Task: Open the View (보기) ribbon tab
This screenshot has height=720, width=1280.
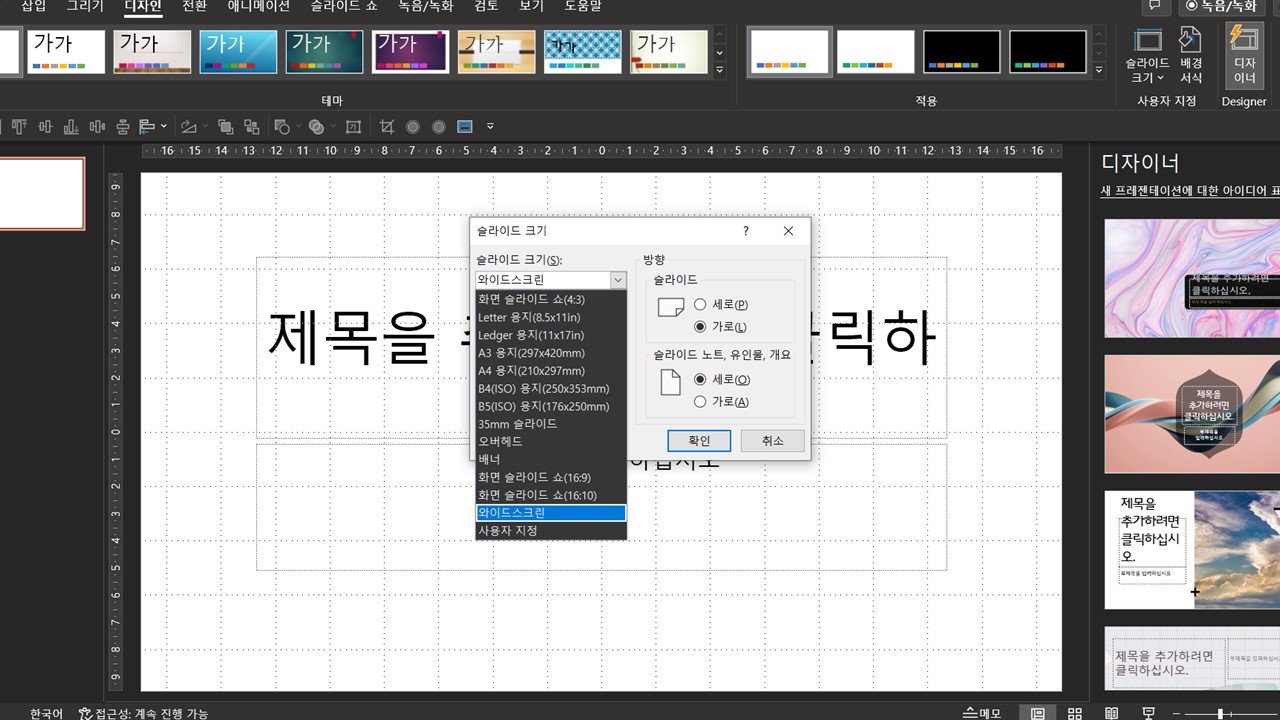Action: (x=531, y=6)
